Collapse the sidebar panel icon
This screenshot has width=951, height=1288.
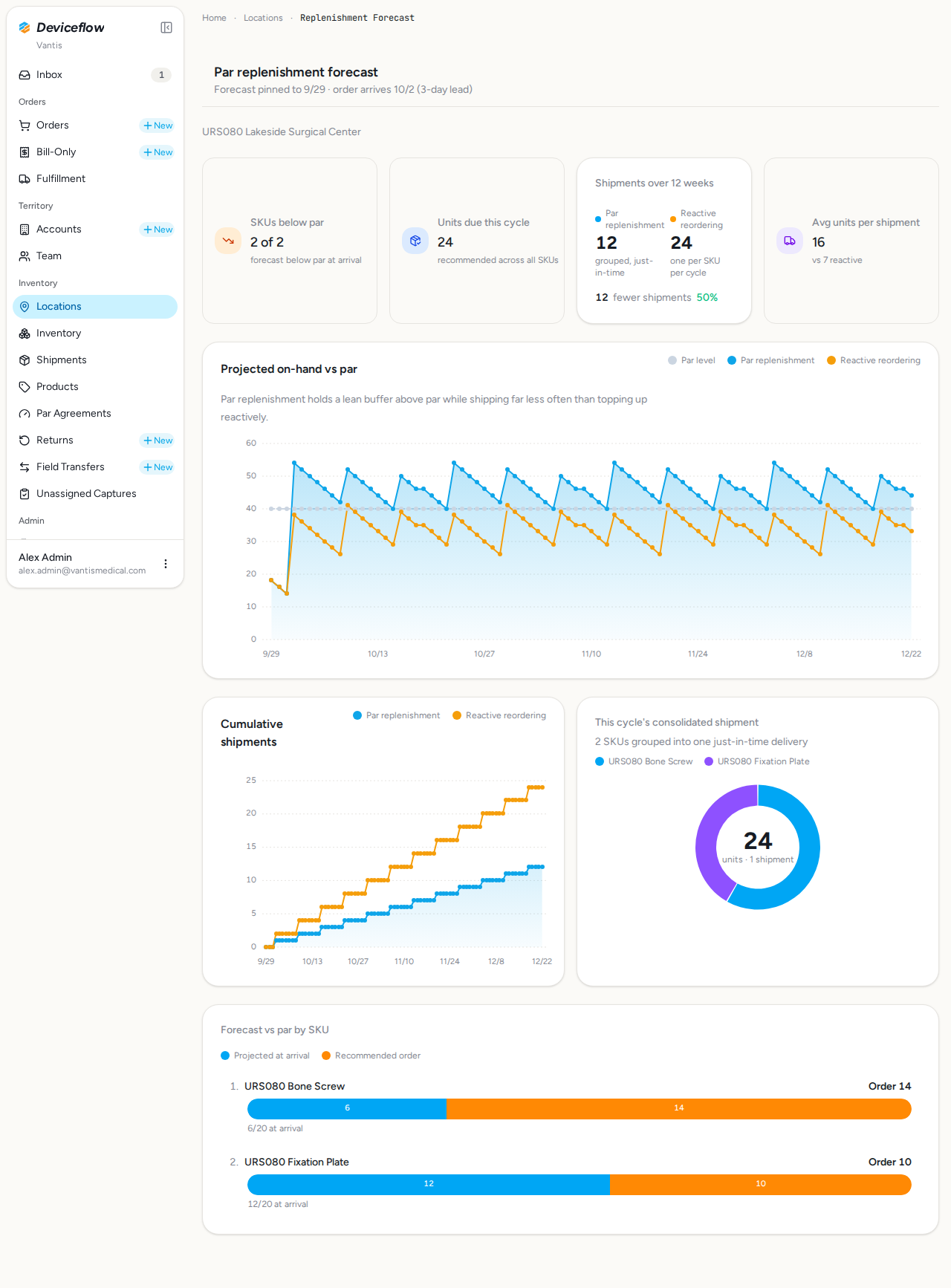coord(166,27)
